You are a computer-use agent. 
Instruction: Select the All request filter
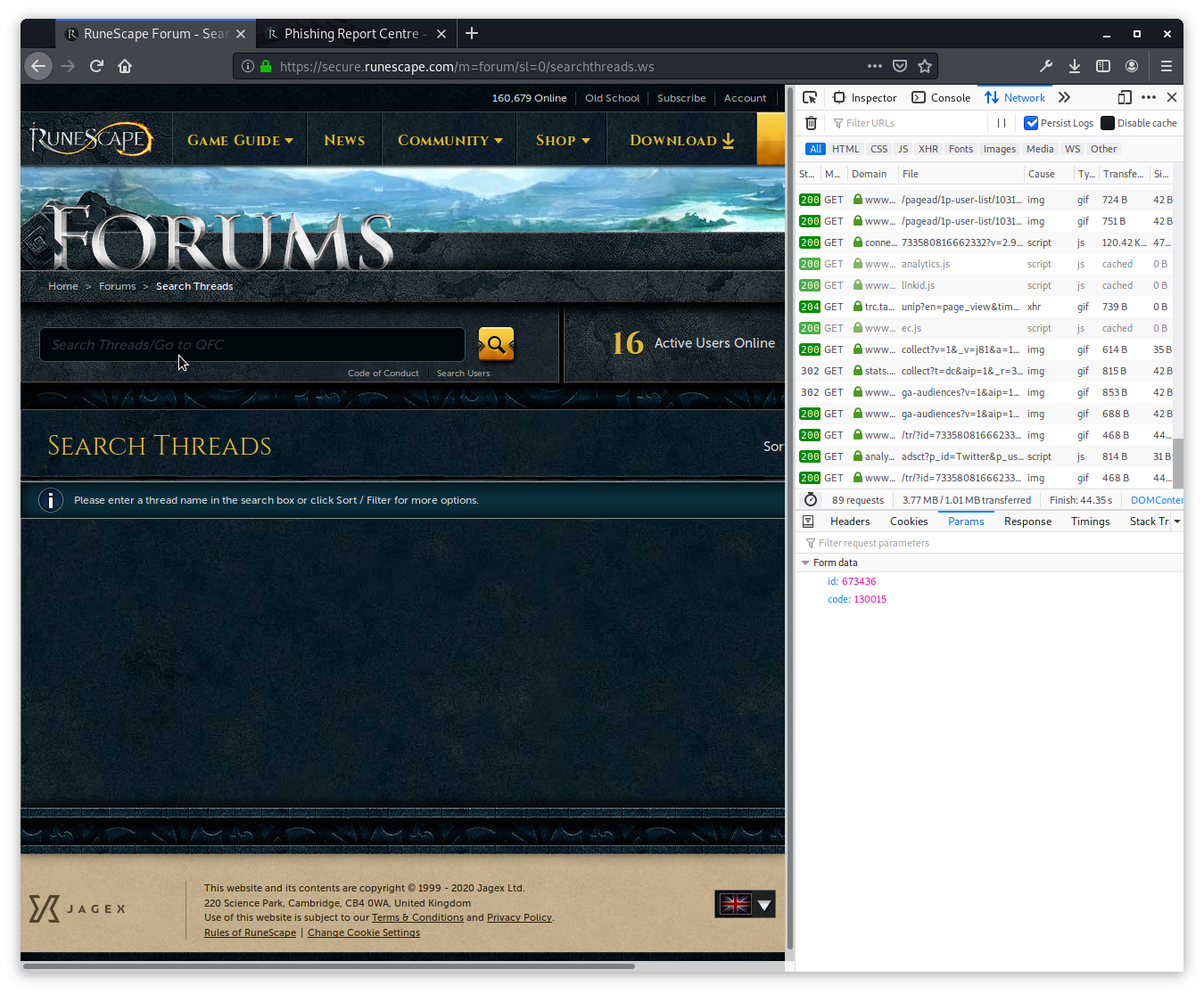click(816, 149)
